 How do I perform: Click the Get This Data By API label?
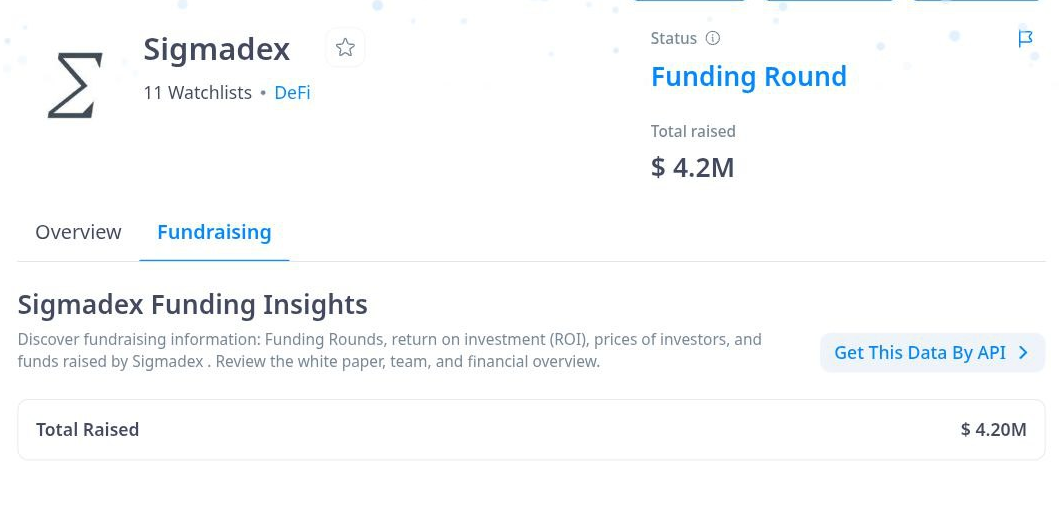point(920,352)
